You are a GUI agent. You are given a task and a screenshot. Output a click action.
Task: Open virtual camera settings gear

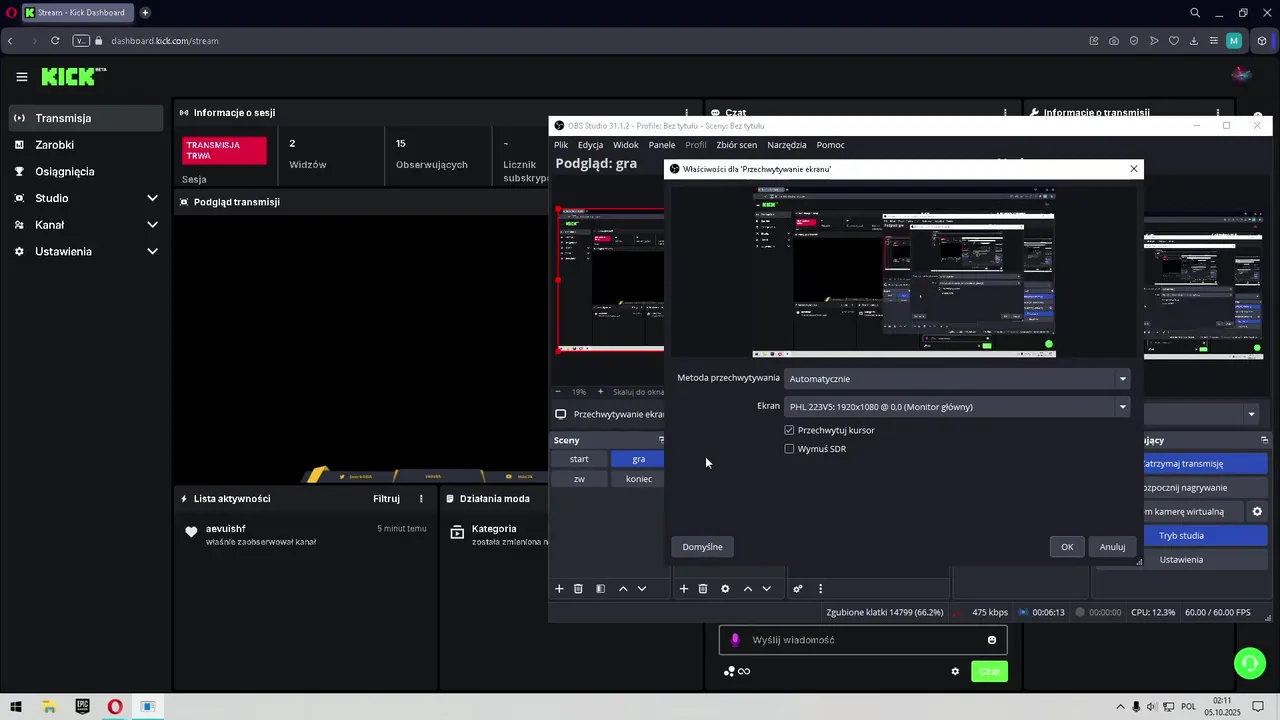coord(1258,511)
